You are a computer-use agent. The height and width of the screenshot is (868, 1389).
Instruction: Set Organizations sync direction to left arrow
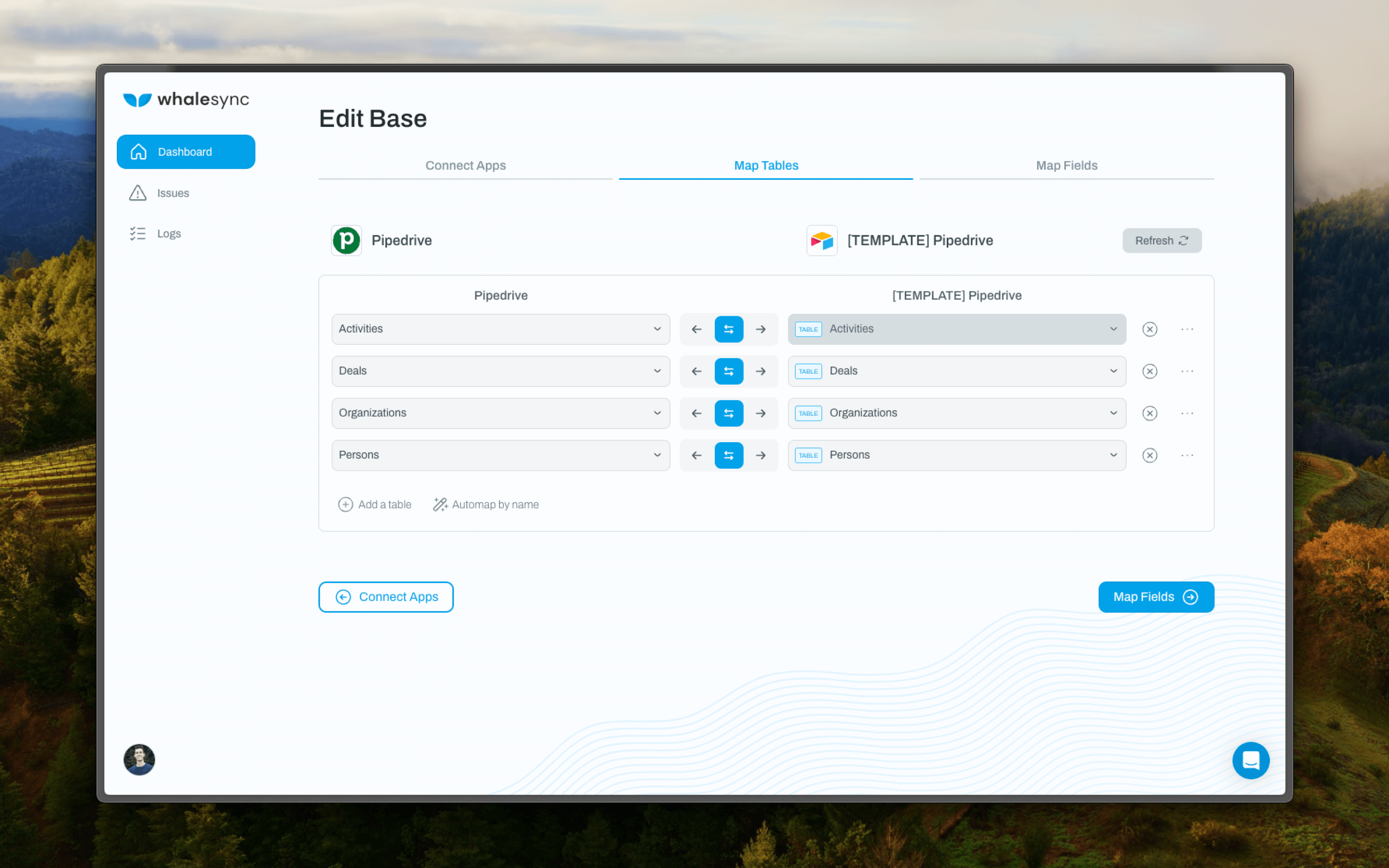[x=696, y=413]
